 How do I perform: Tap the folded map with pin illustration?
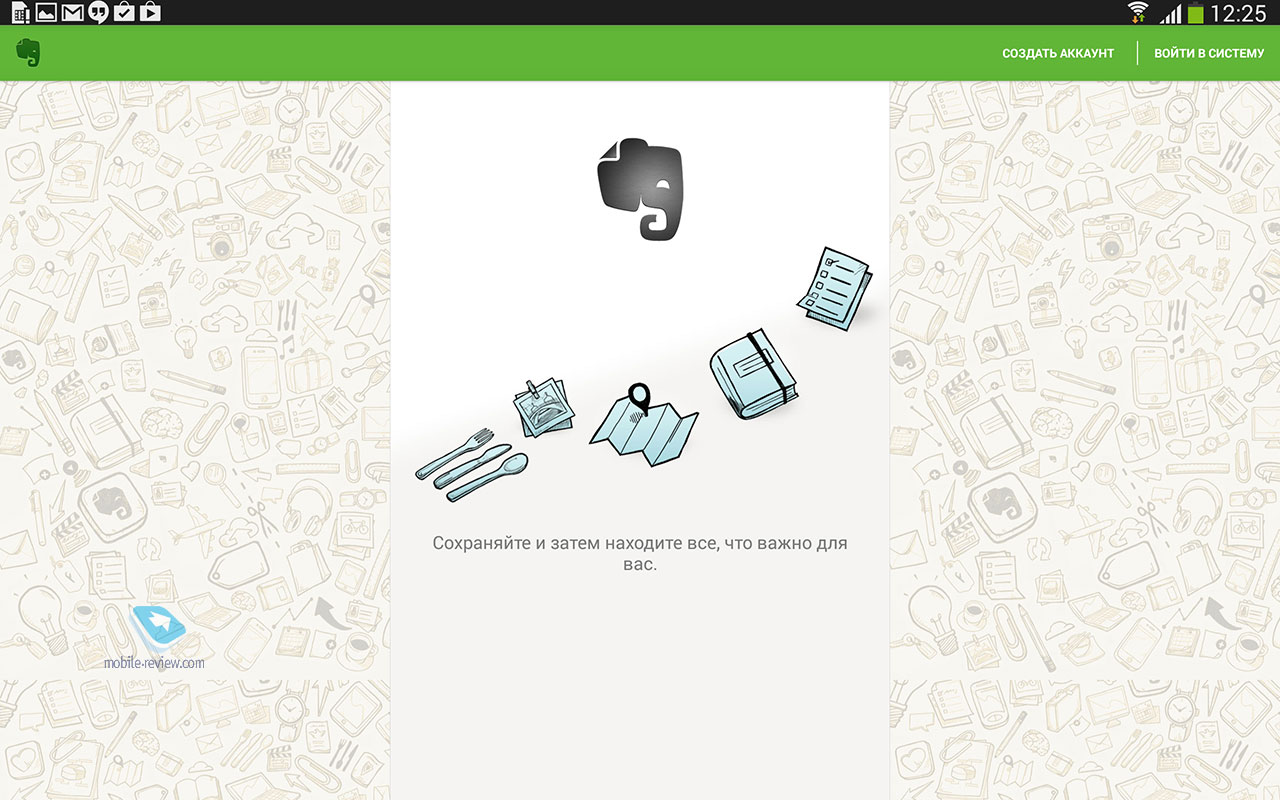pyautogui.click(x=644, y=426)
